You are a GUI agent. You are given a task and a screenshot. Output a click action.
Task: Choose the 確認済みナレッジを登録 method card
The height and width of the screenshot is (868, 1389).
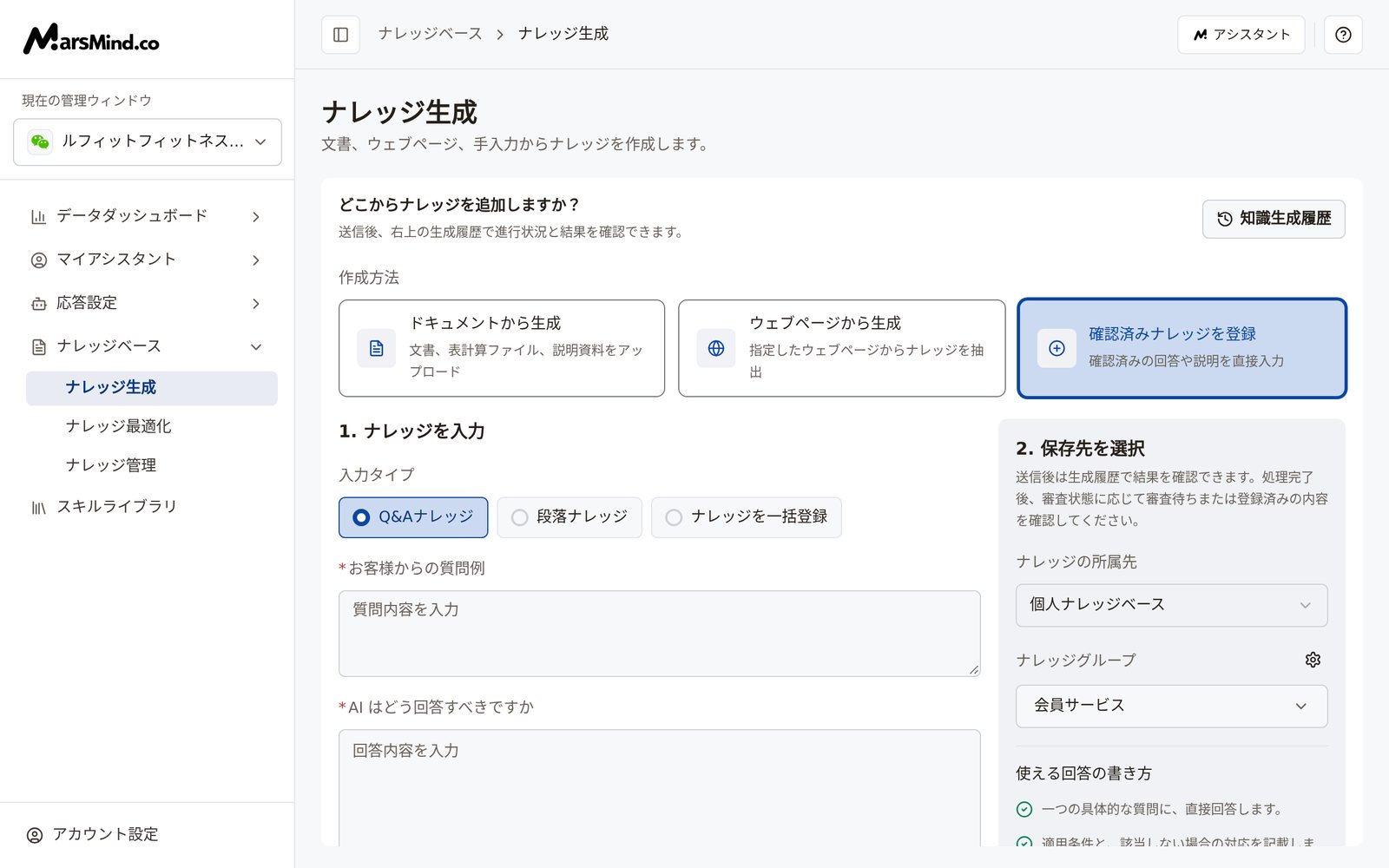point(1182,348)
